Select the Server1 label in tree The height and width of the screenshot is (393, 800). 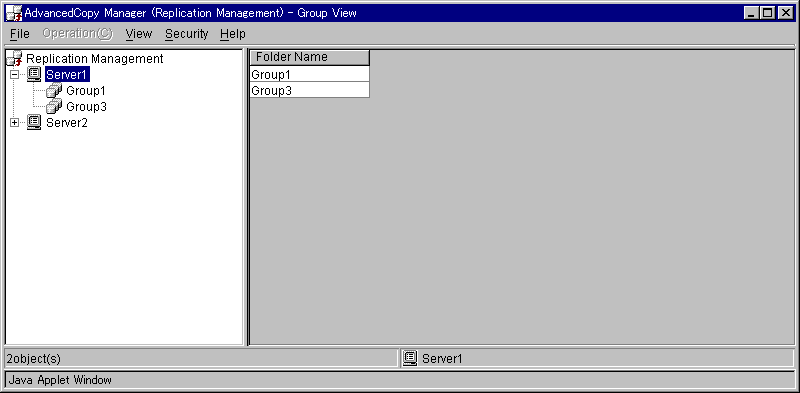tap(67, 75)
